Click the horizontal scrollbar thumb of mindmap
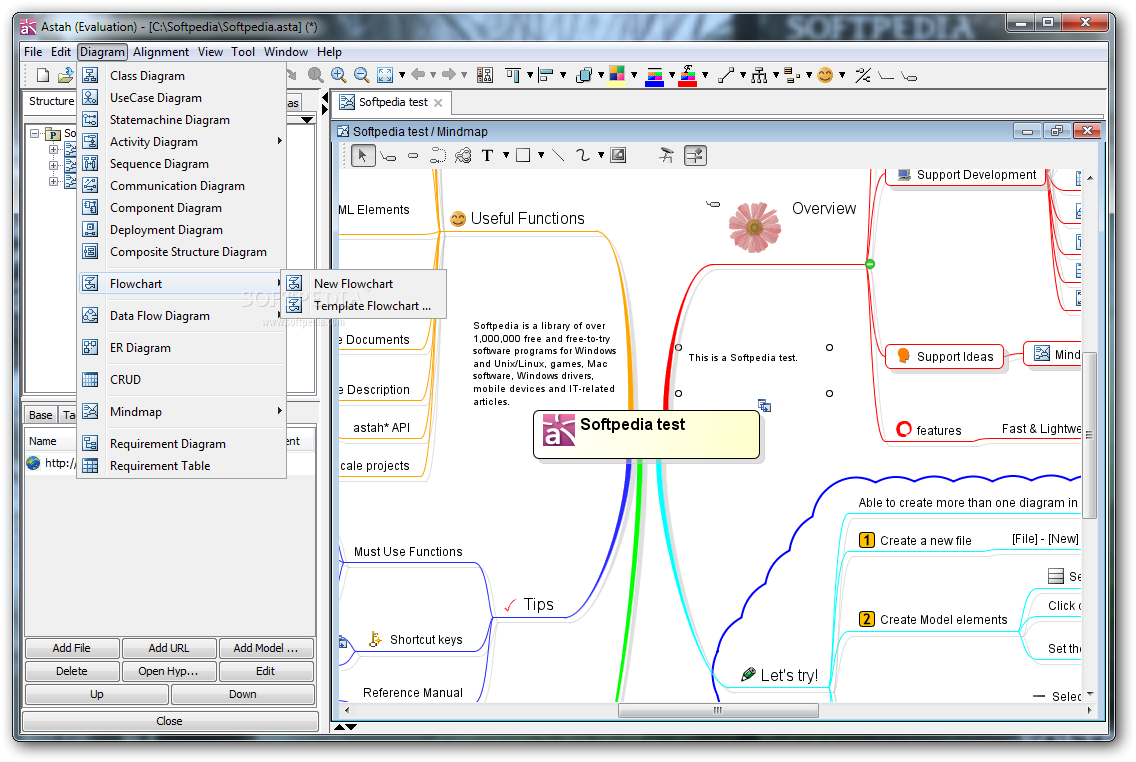Image resolution: width=1136 pixels, height=762 pixels. point(718,711)
